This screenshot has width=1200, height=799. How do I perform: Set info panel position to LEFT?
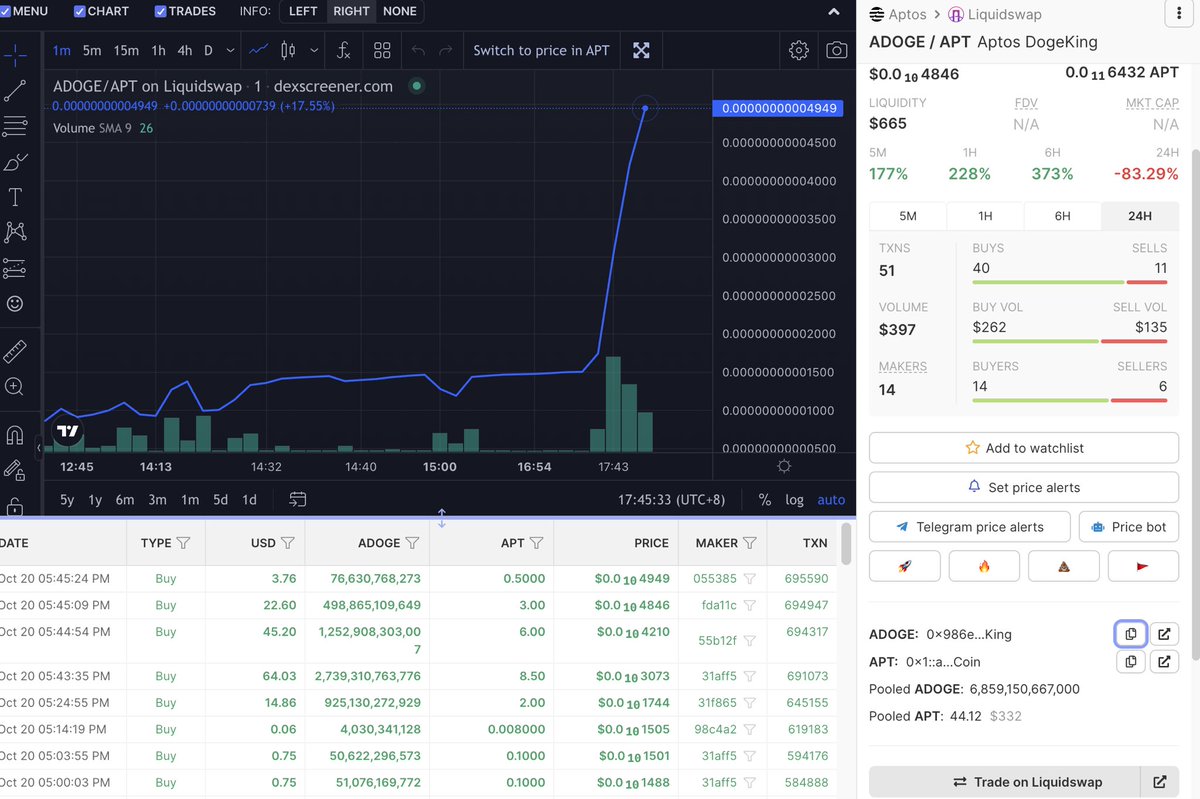tap(303, 11)
